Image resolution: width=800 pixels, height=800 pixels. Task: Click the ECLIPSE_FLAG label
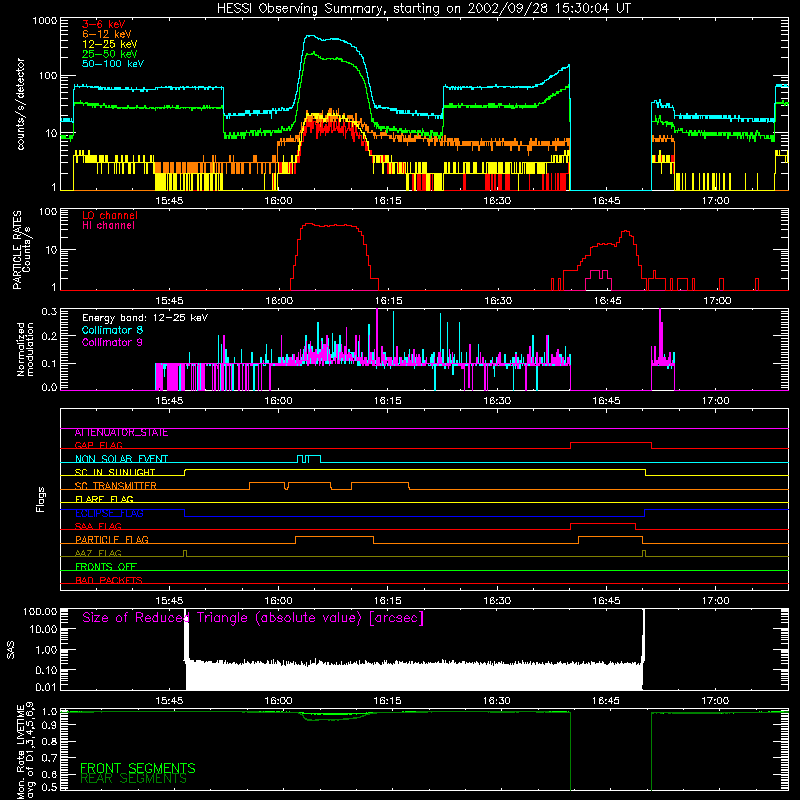[109, 513]
